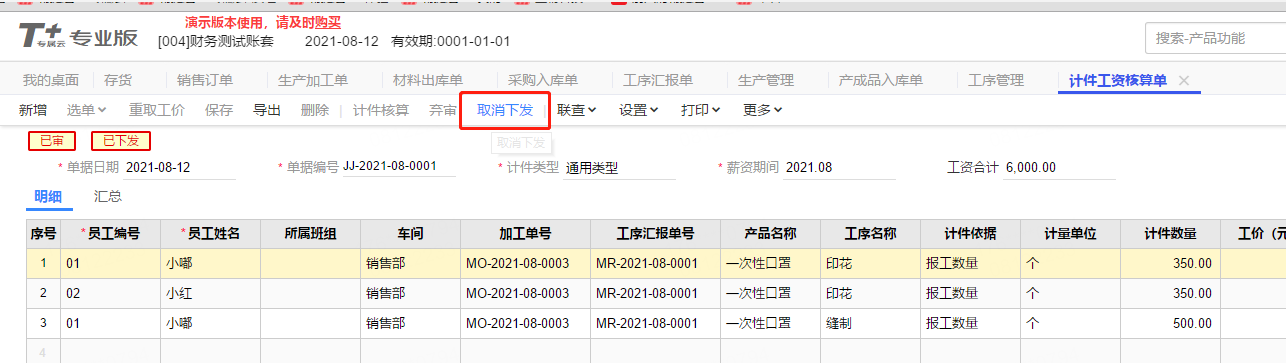Open the 采购入库单 tab
Image resolution: width=1286 pixels, height=363 pixels.
(543, 80)
